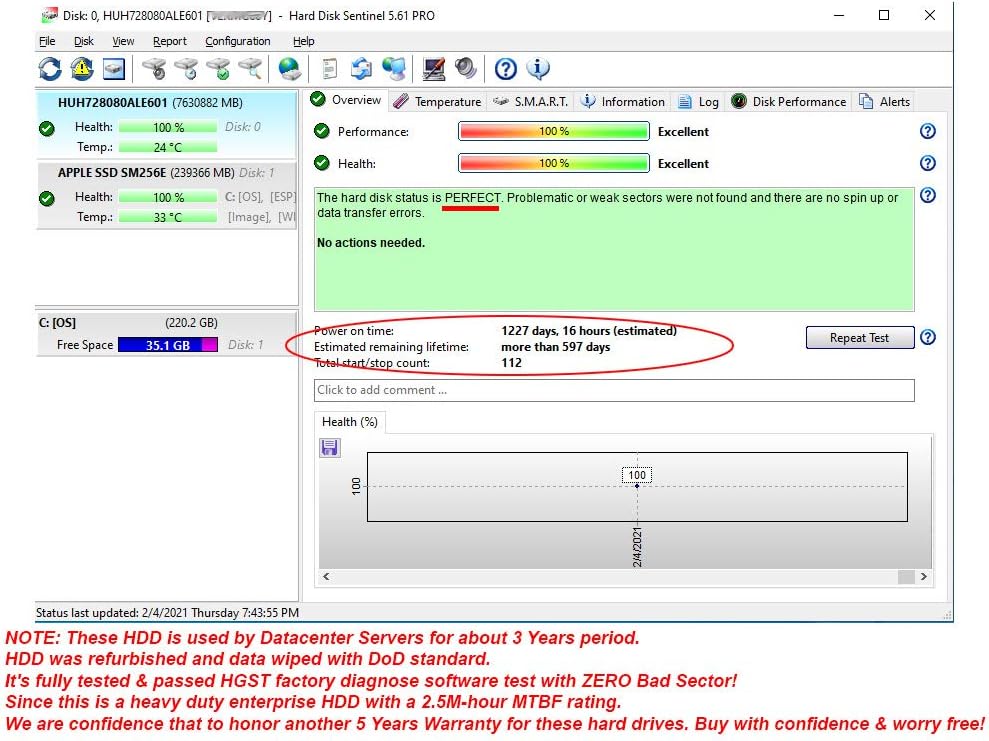
Task: Open the Disk menu
Action: [84, 41]
